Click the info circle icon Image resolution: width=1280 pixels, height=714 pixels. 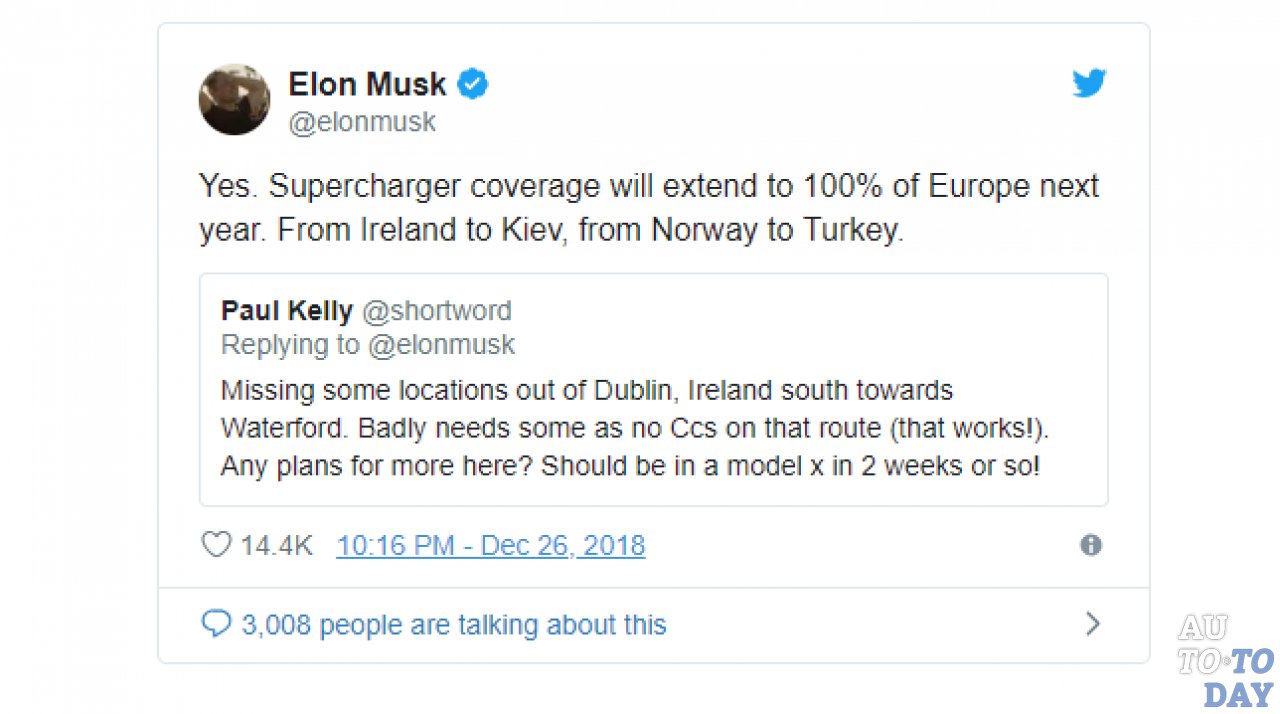pos(1091,545)
